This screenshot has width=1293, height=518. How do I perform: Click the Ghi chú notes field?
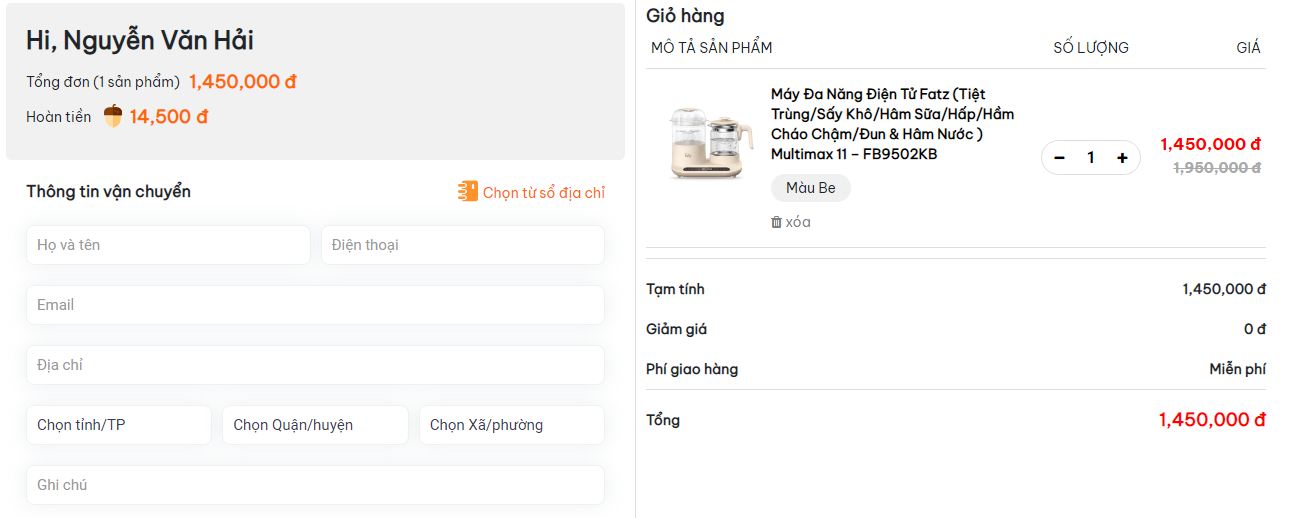point(315,485)
